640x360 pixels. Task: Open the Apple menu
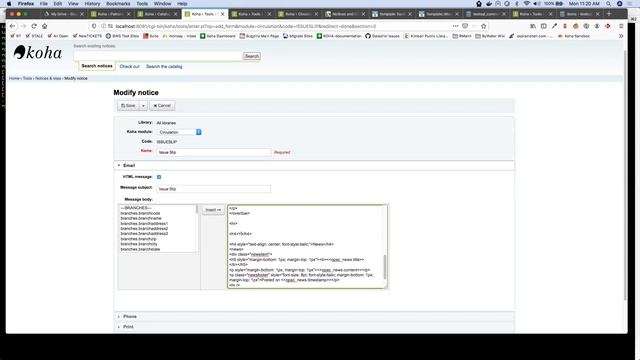click(9, 4)
